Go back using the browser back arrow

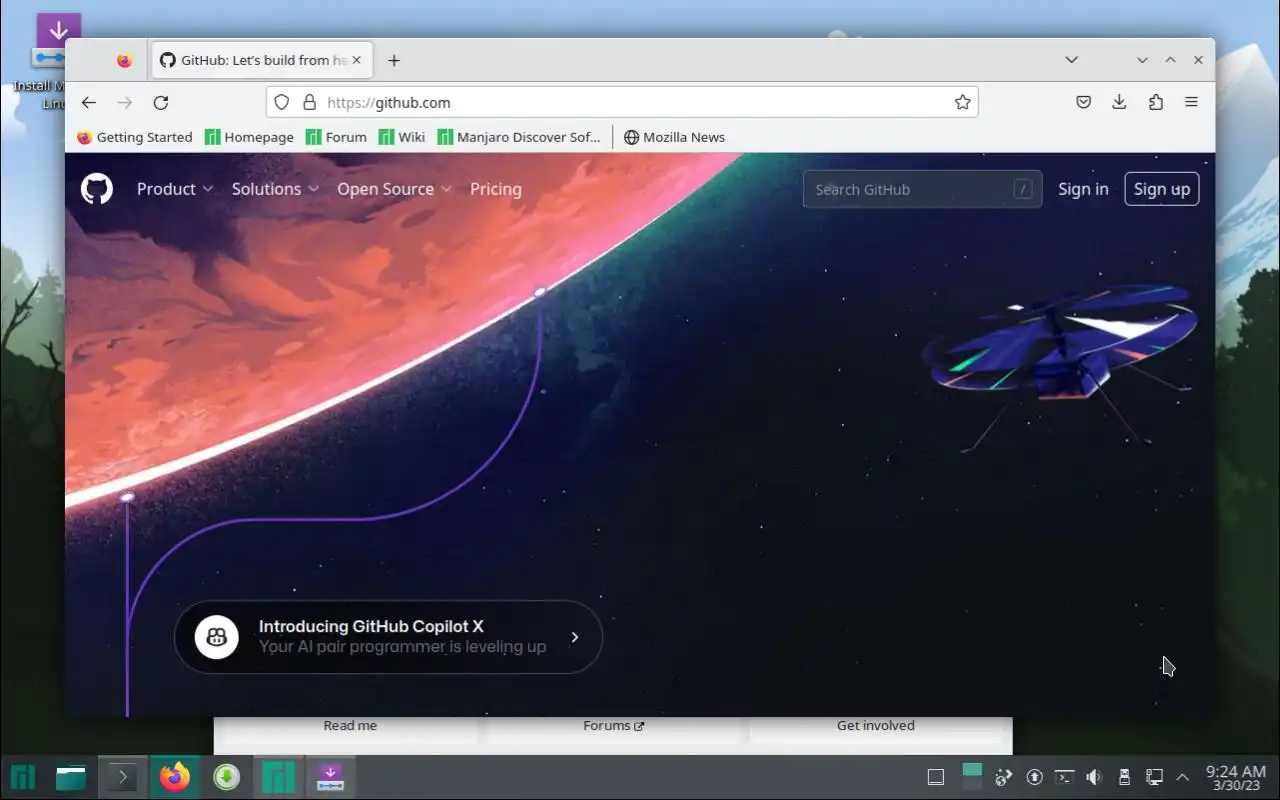[89, 102]
